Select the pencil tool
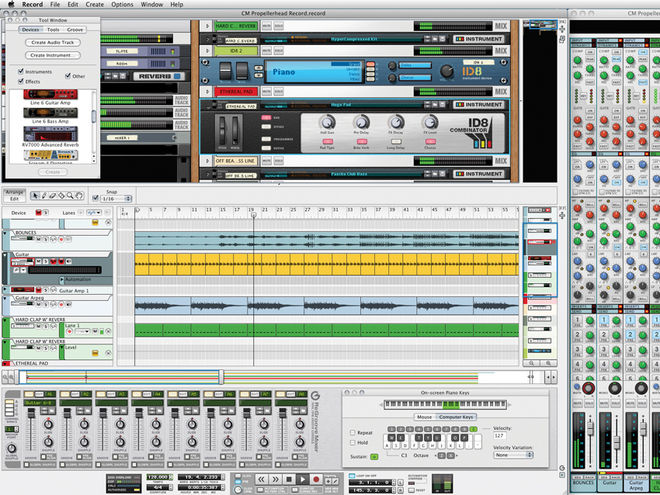This screenshot has height=495, width=660. (44, 195)
